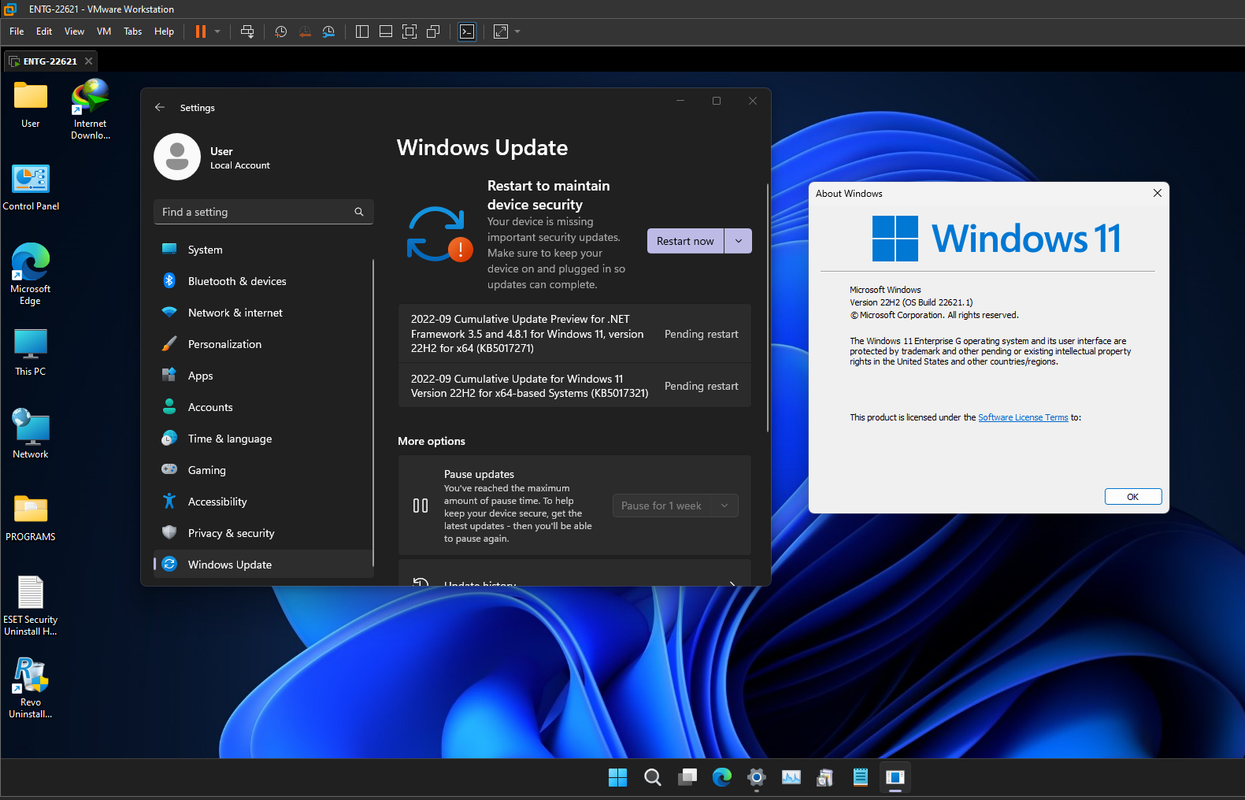Open Accounts settings category
1245x800 pixels.
264,407
